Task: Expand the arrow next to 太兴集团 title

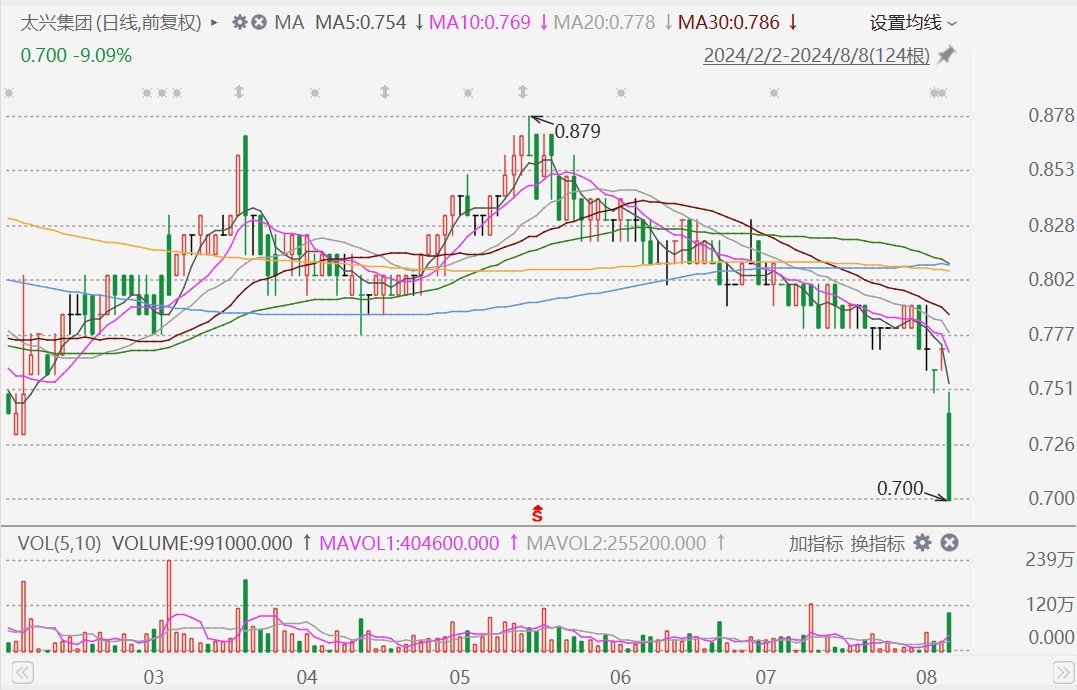Action: pyautogui.click(x=214, y=22)
